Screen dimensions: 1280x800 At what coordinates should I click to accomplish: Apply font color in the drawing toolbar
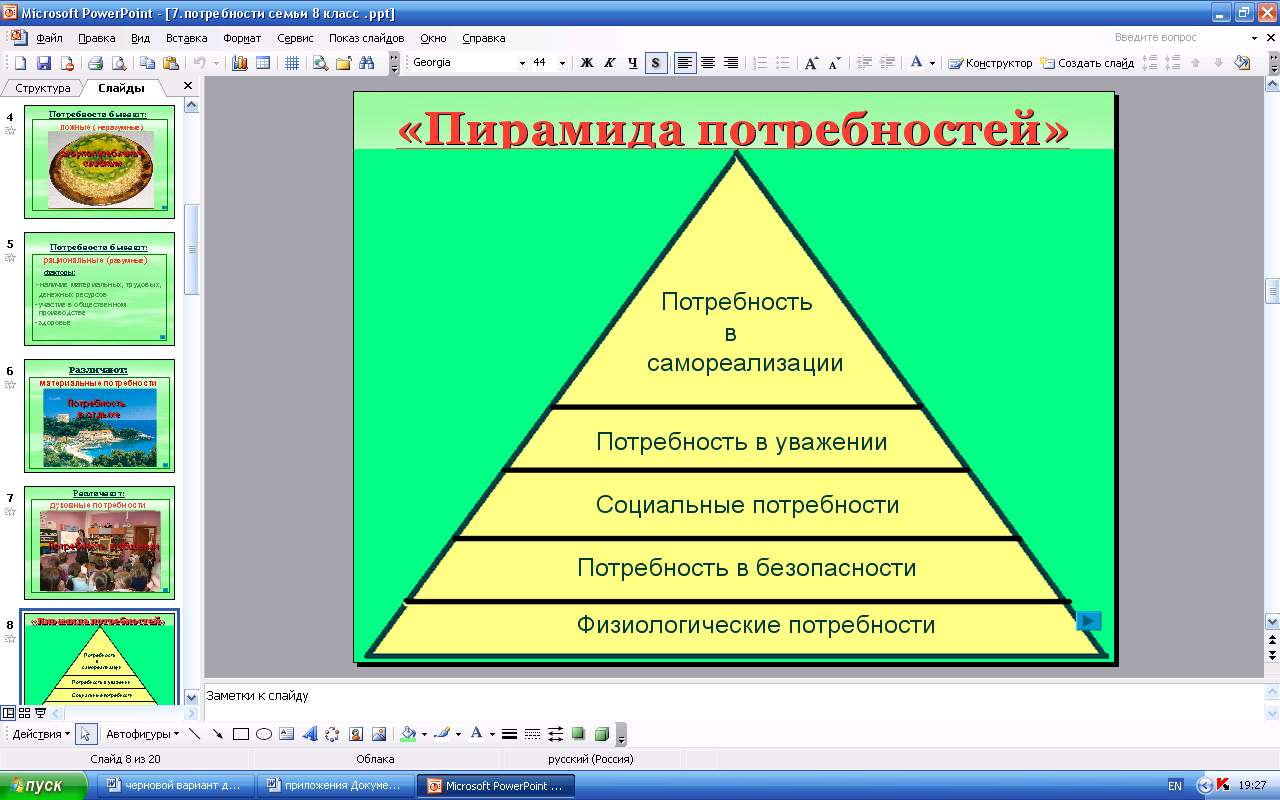(476, 734)
